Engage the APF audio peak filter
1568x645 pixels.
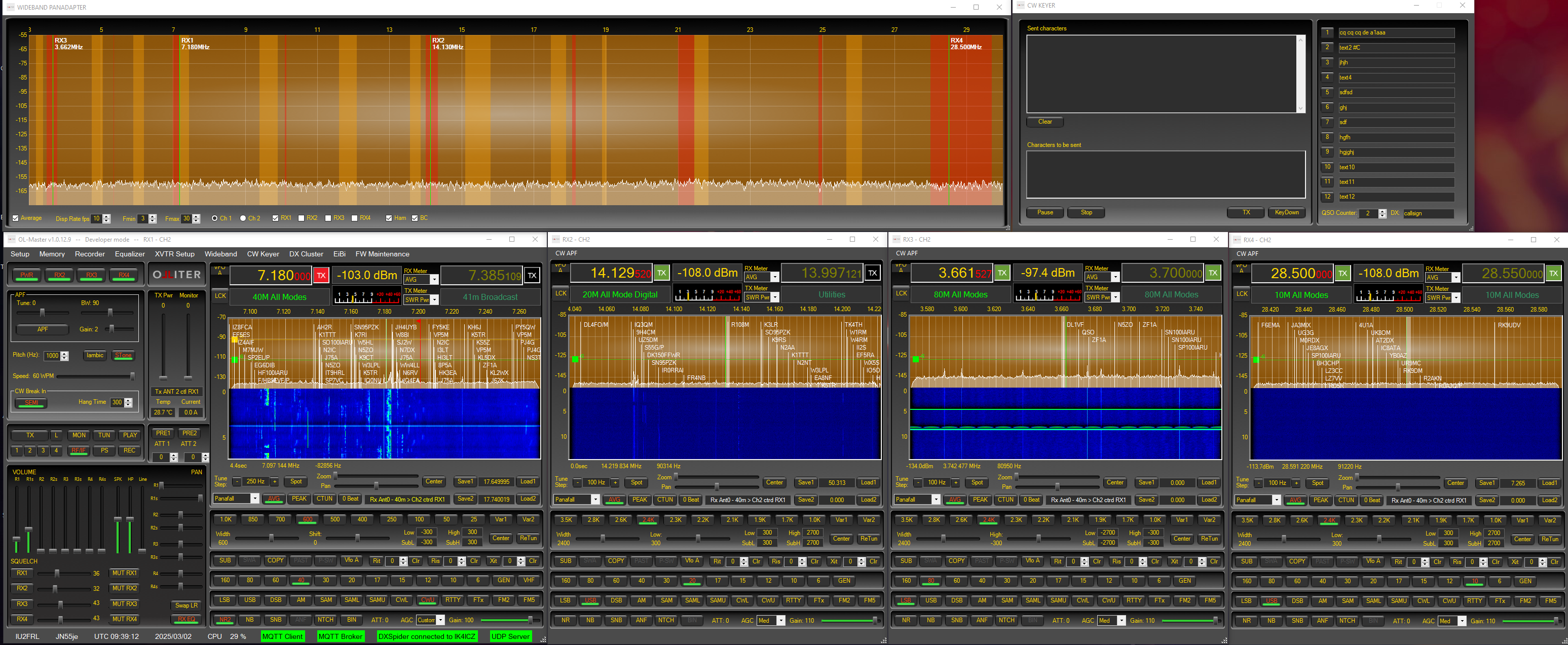[x=42, y=329]
